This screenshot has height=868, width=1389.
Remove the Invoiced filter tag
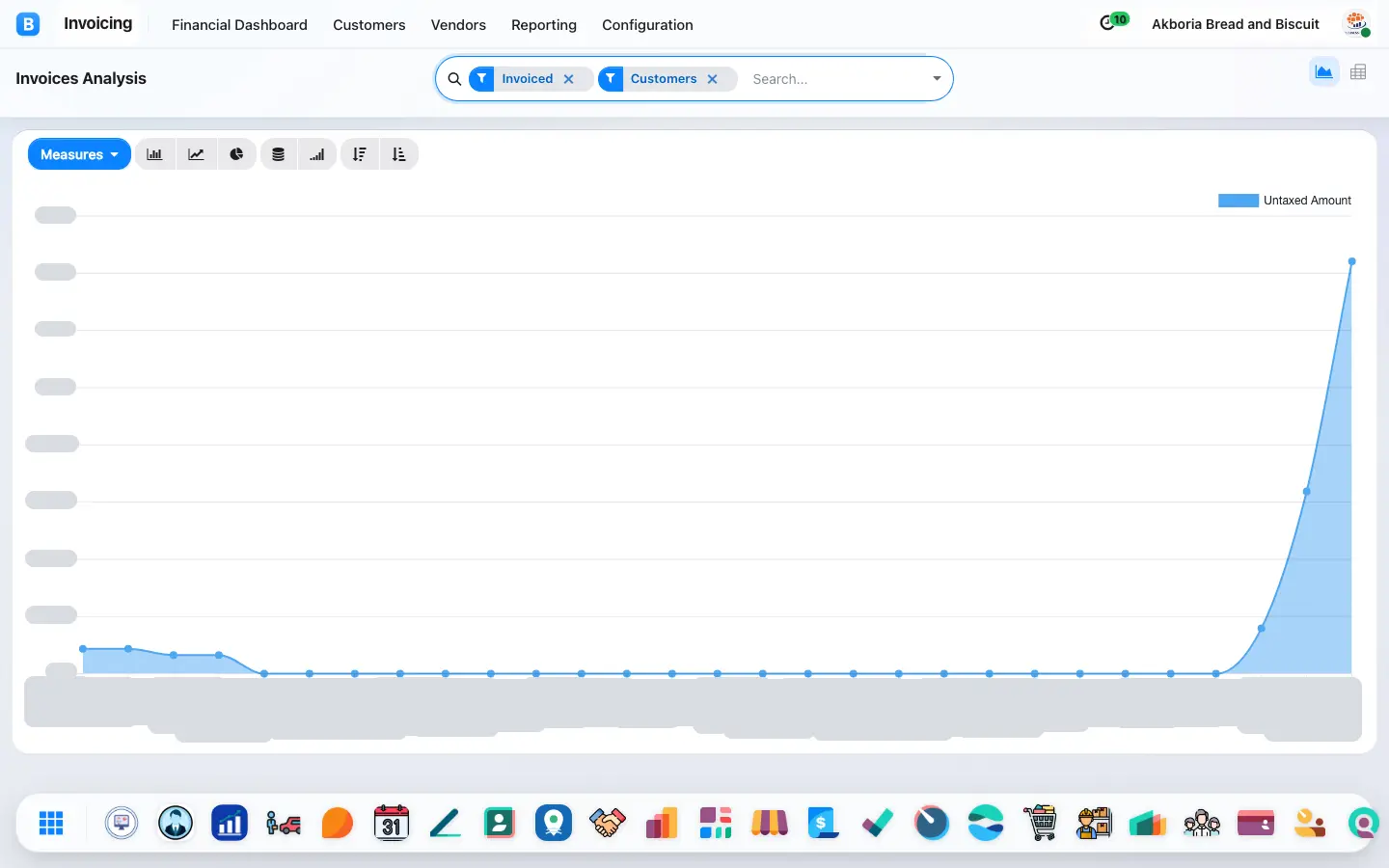pos(569,79)
